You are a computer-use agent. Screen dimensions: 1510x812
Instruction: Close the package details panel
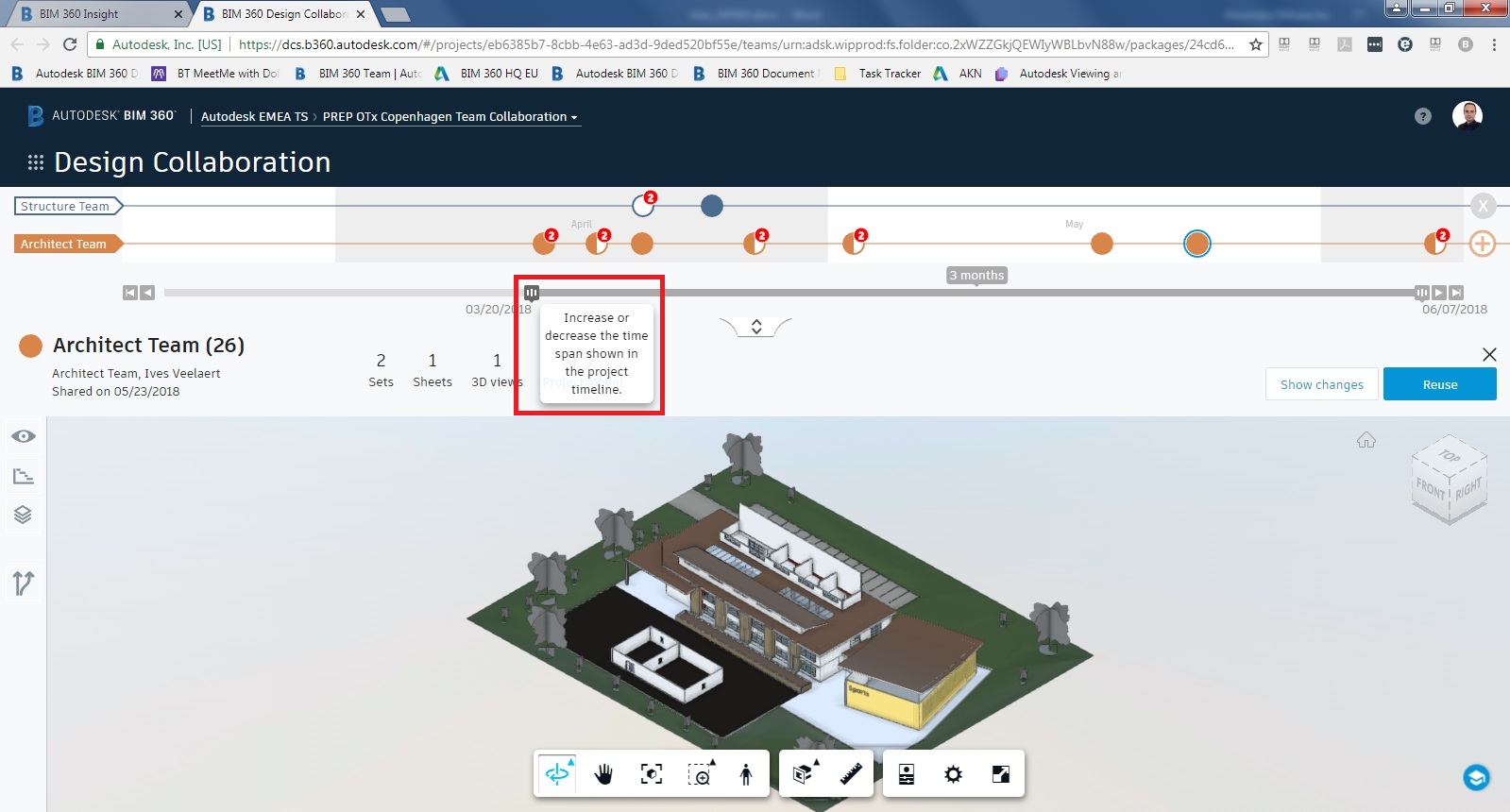click(x=1489, y=354)
